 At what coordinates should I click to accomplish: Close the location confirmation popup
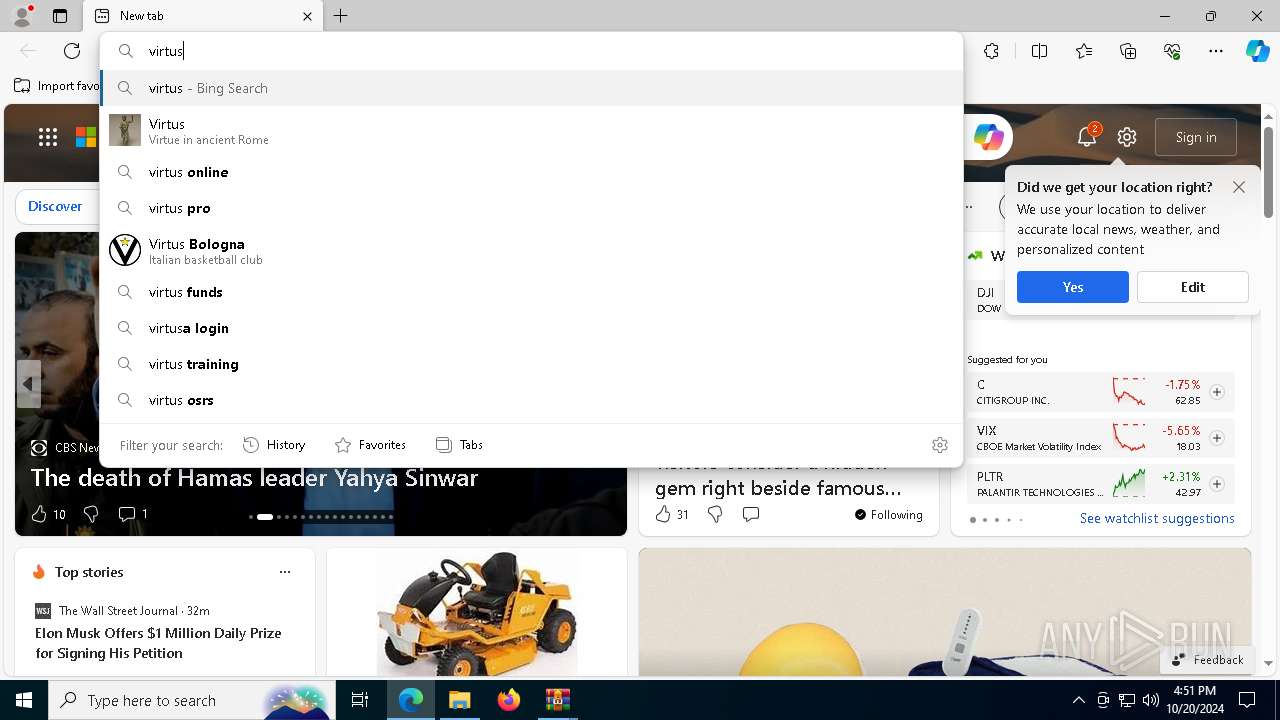(1239, 187)
